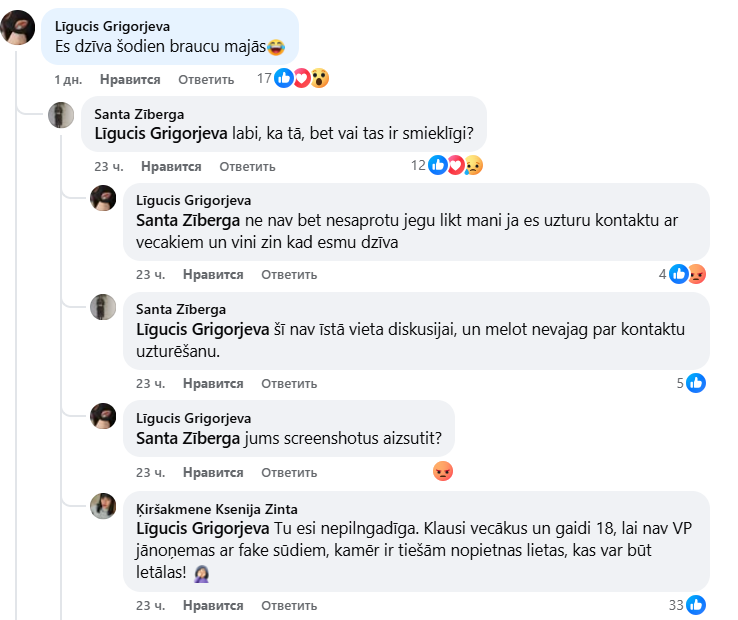Reply to Līgucis Grigorjeva's top comment
This screenshot has width=738, height=620.
tap(206, 79)
